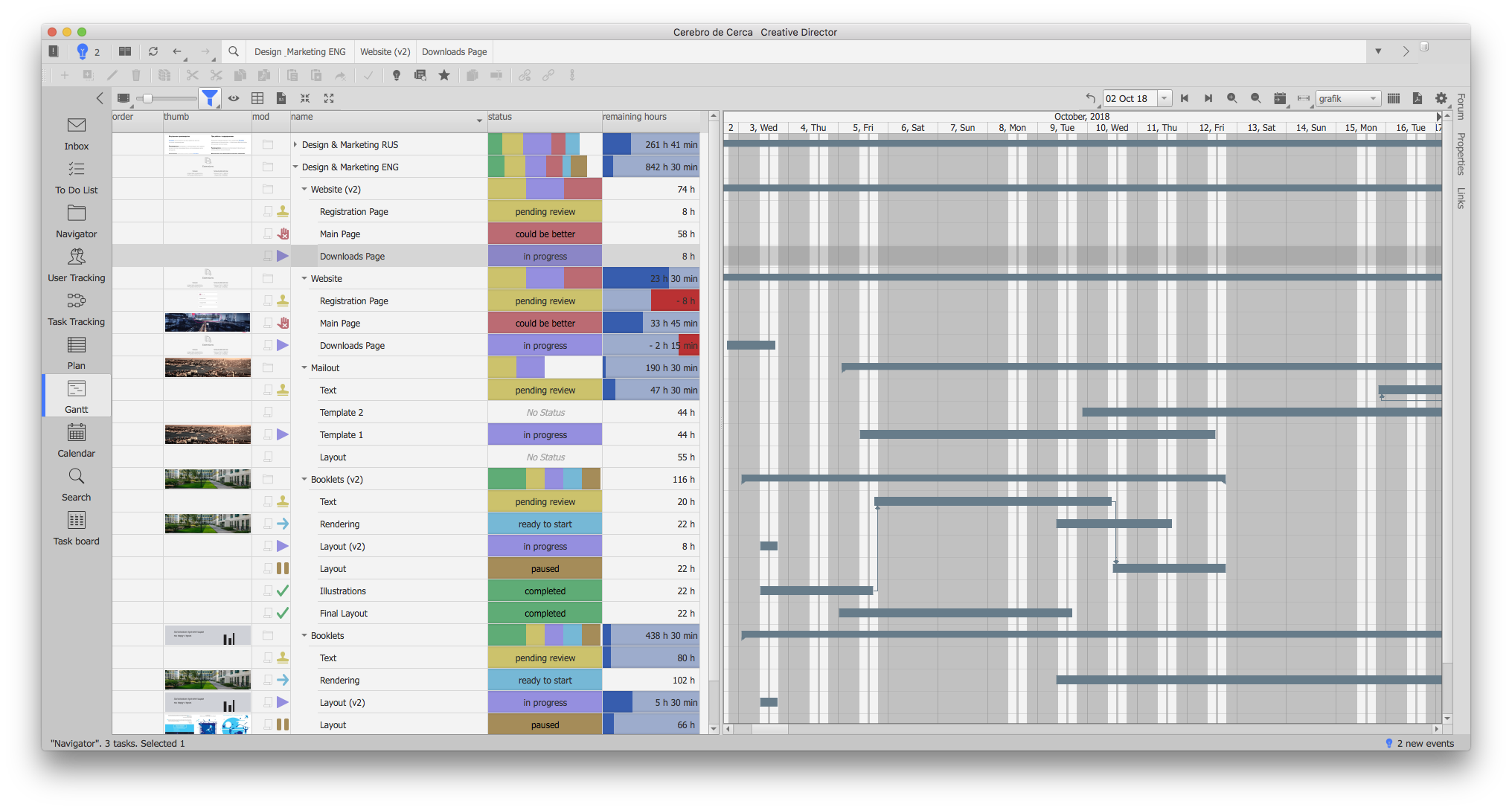The width and height of the screenshot is (1512, 810).
Task: Open the Website (v2) breadcrumb tab
Action: (x=385, y=51)
